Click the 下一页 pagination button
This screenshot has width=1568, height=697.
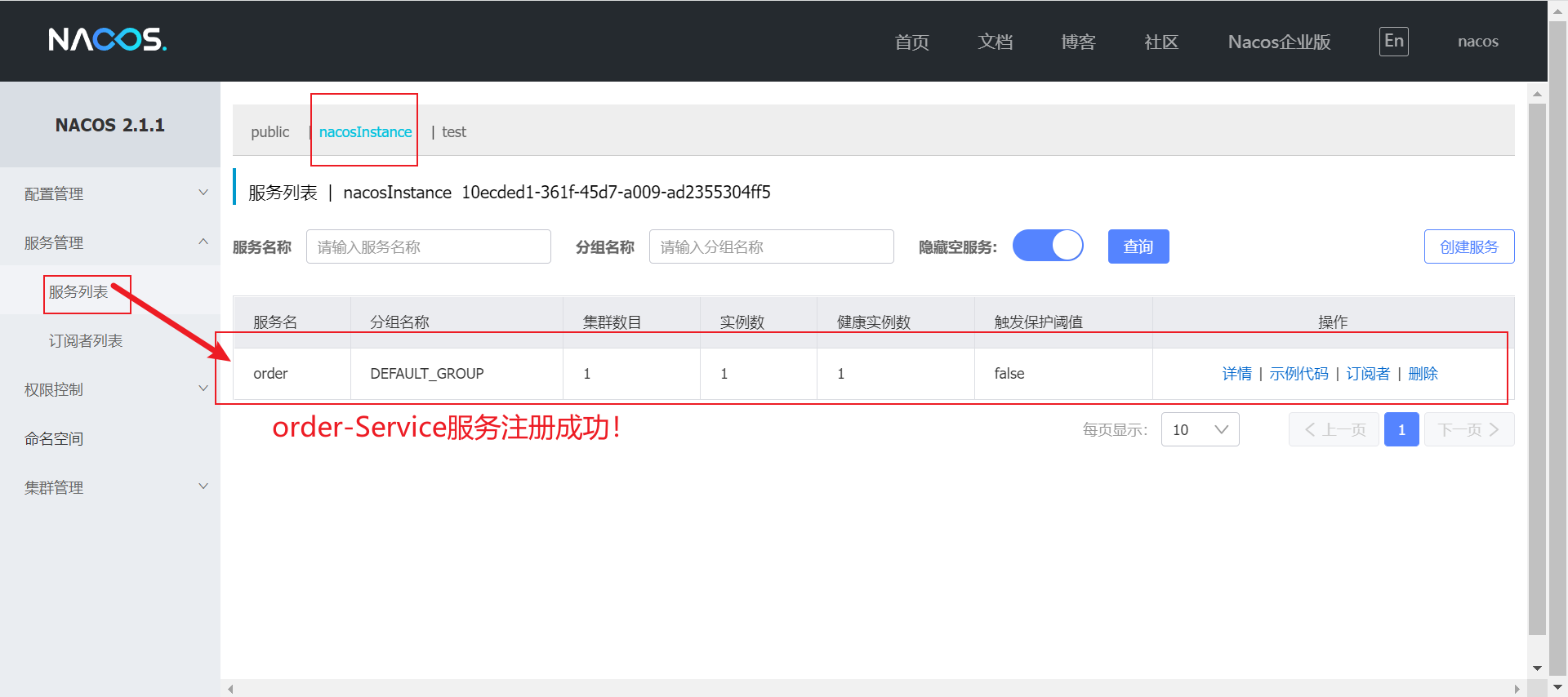[x=1469, y=429]
